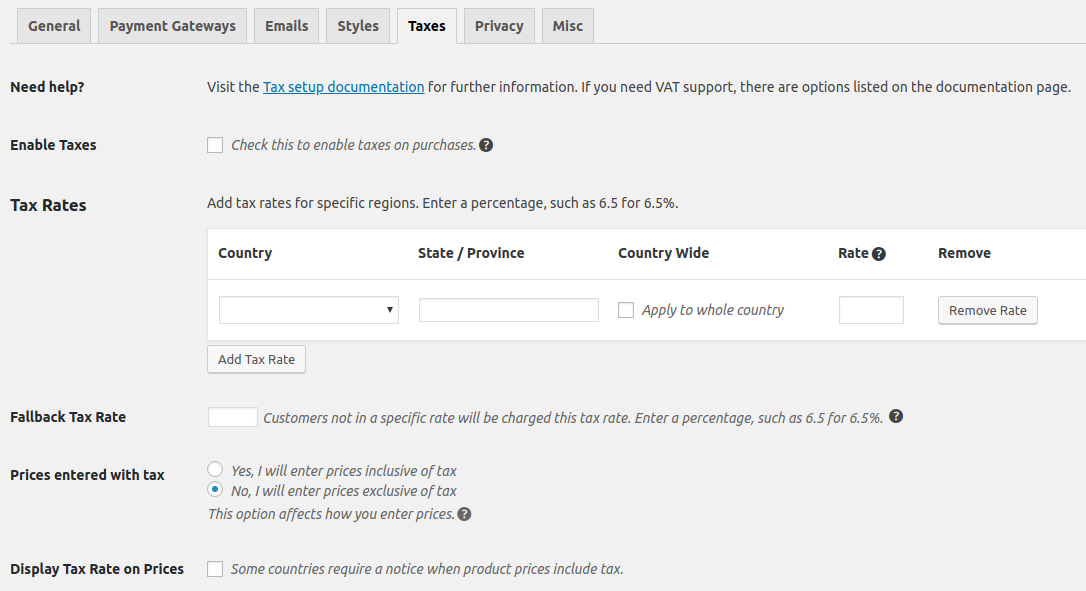Select prices inclusive of tax option
The width and height of the screenshot is (1086, 591).
[x=215, y=468]
